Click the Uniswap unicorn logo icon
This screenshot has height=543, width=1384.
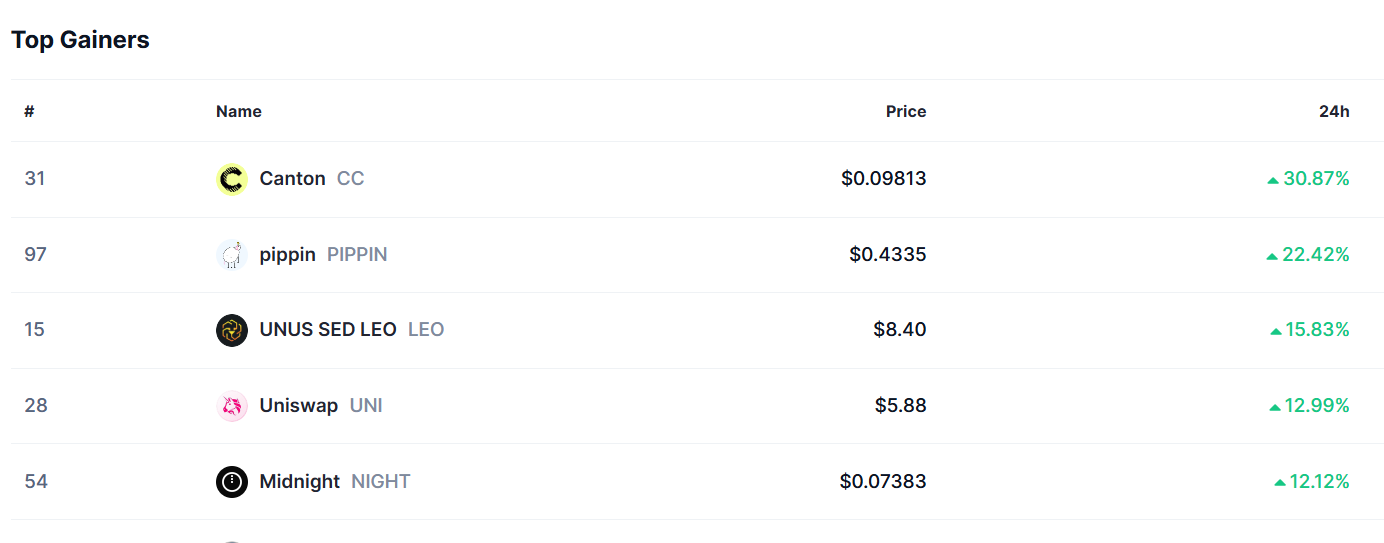[x=232, y=406]
